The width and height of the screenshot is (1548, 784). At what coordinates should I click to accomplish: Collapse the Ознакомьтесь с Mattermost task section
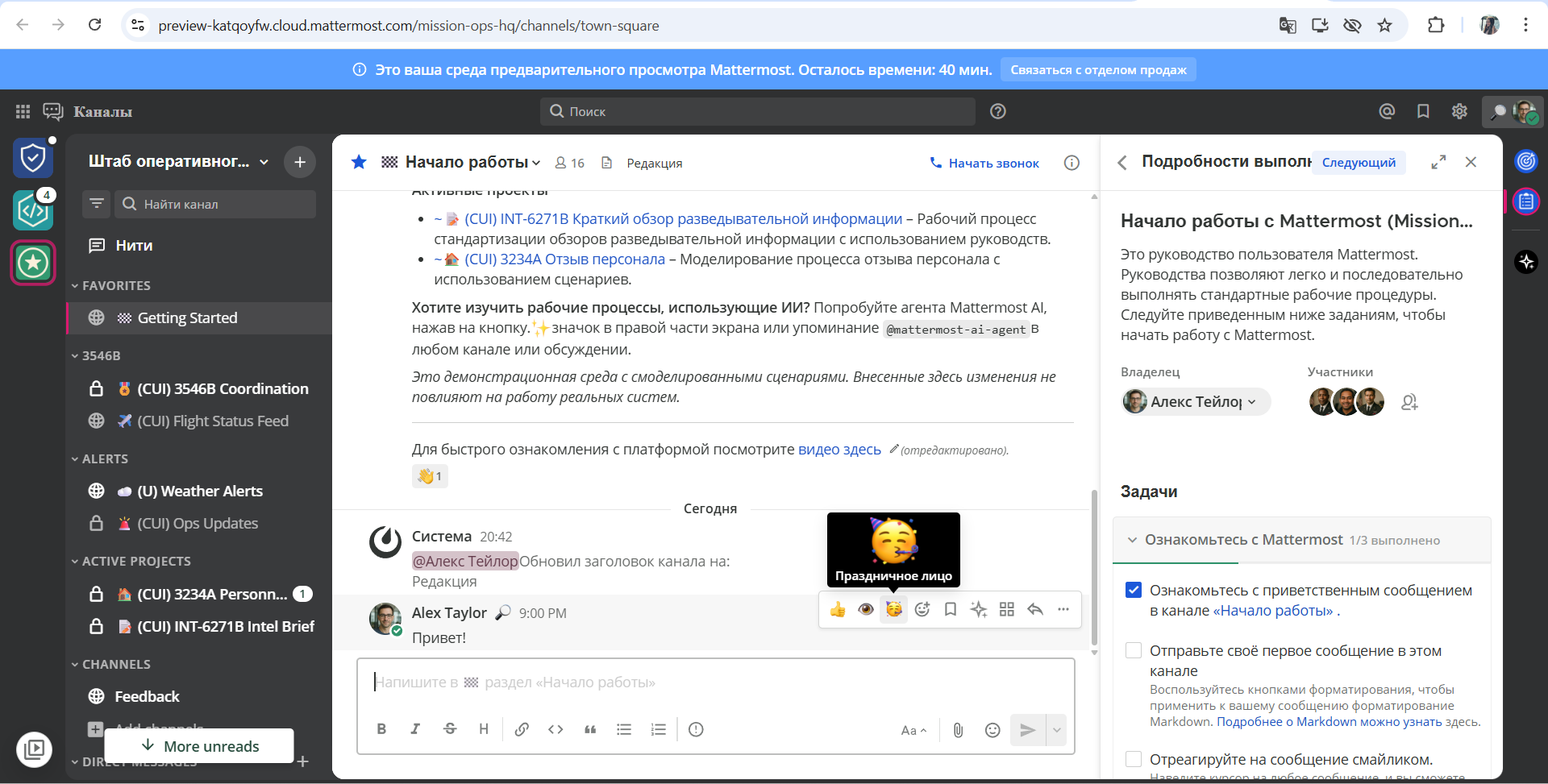tap(1134, 540)
